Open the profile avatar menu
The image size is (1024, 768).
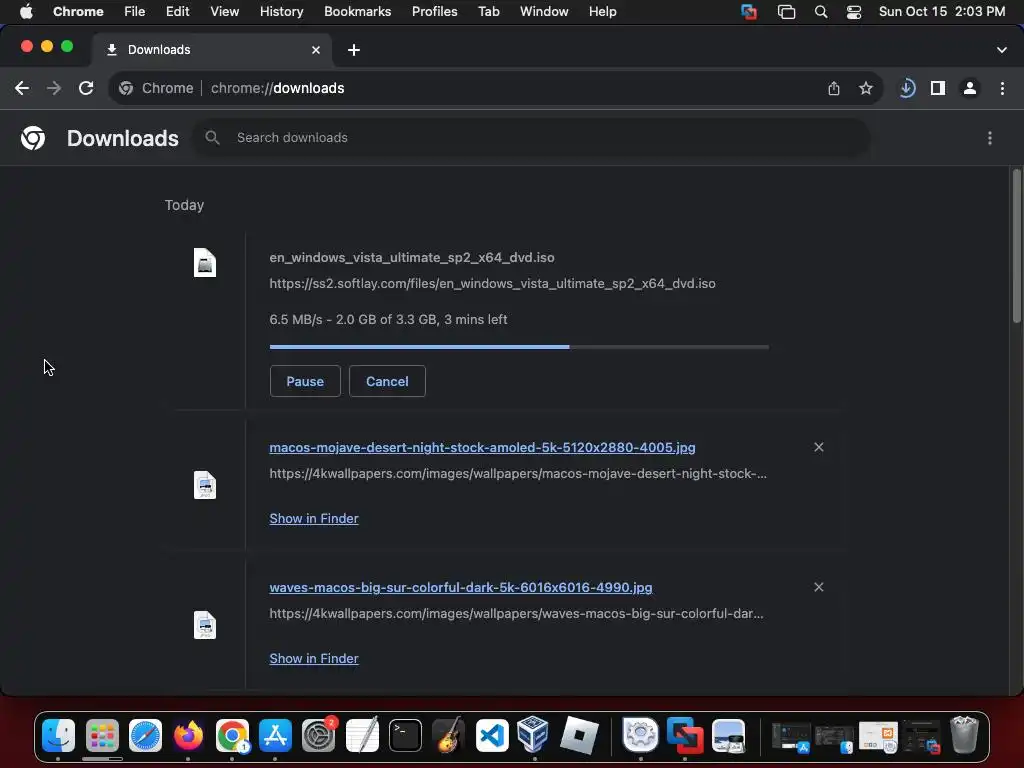[x=970, y=88]
